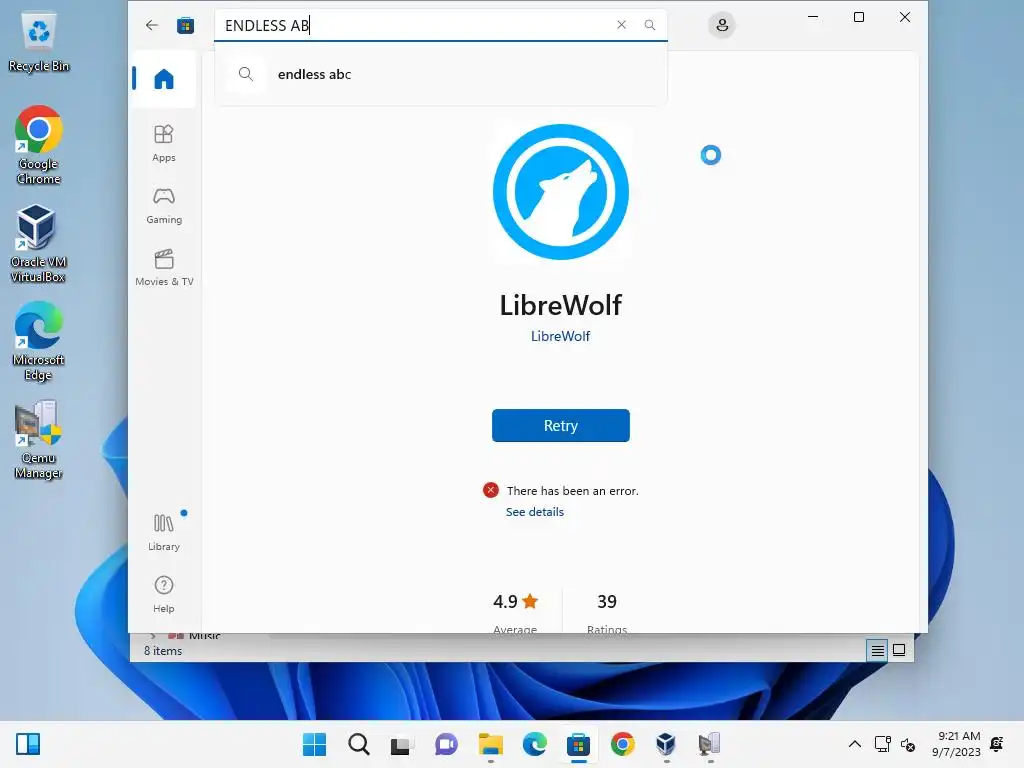Switch File Explorer to large icons view

(x=899, y=650)
